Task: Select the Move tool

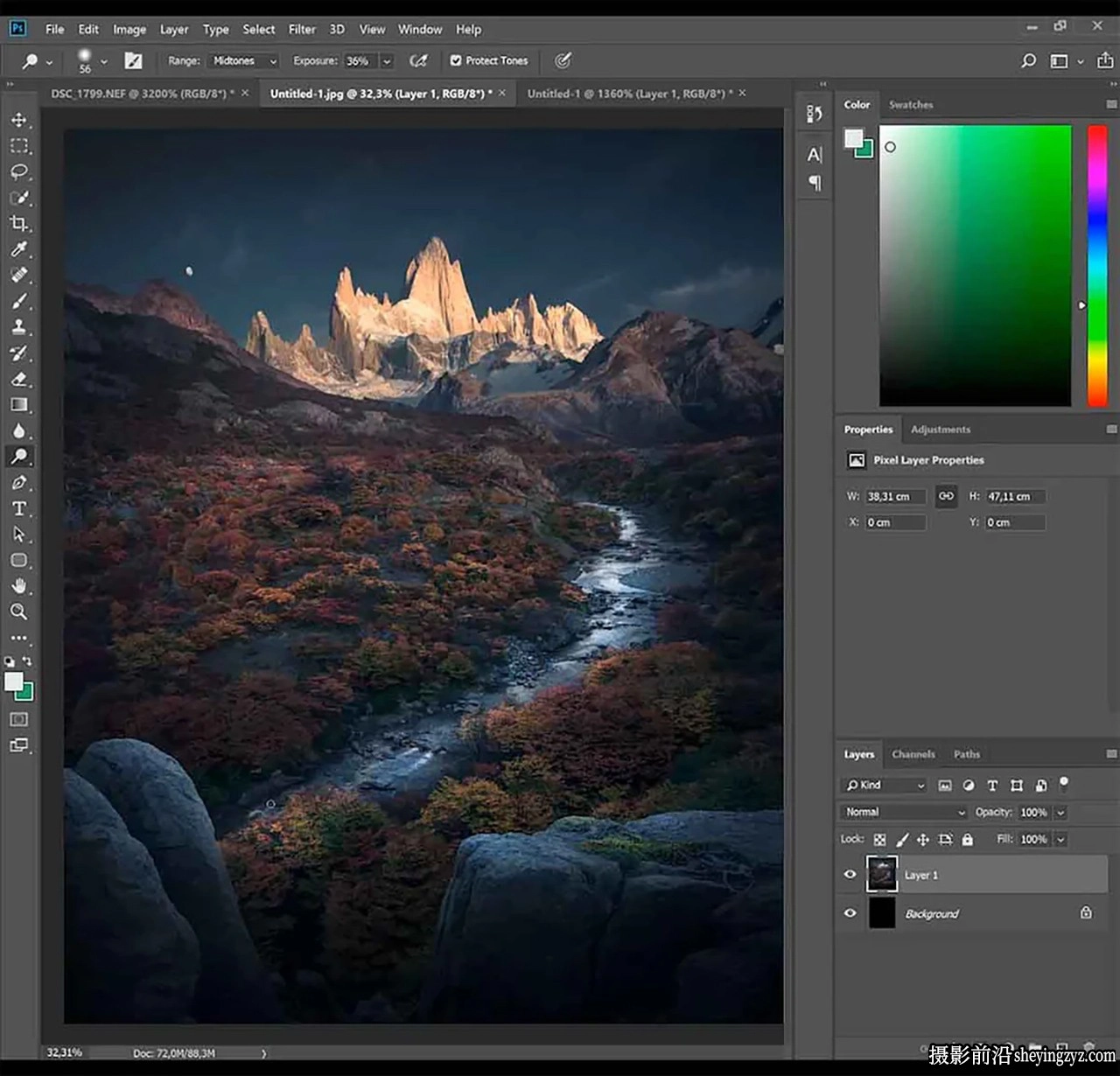Action: click(19, 120)
